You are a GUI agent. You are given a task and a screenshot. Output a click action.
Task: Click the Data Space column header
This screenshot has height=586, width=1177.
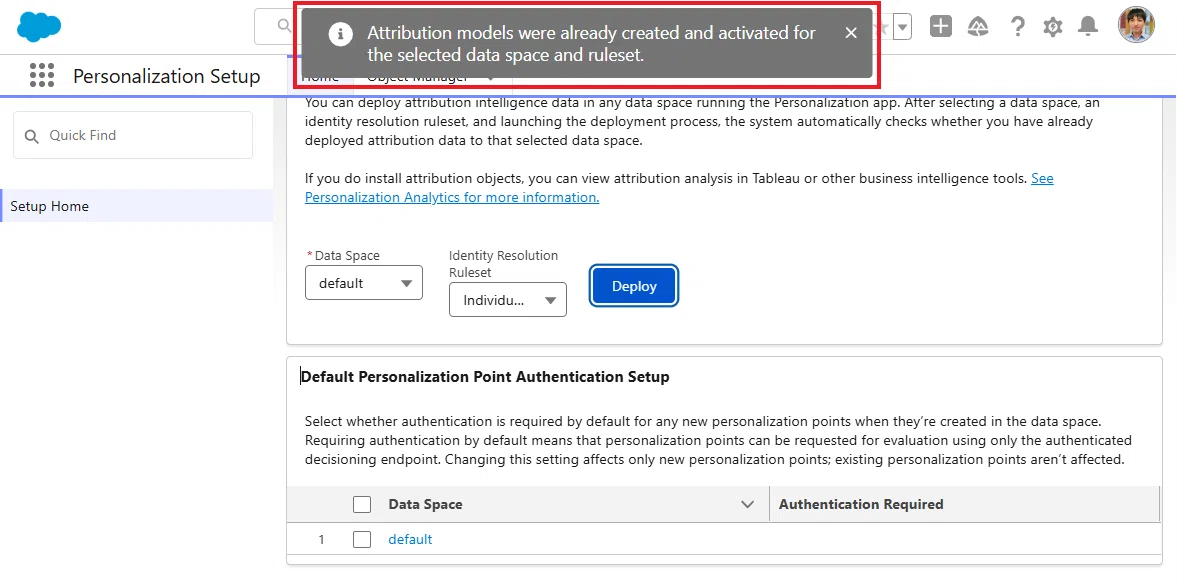426,504
